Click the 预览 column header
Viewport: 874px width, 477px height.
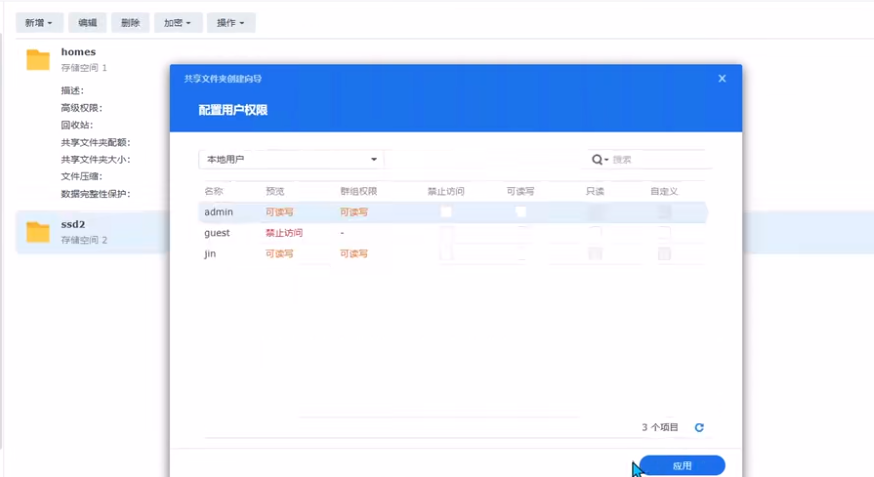click(x=275, y=191)
